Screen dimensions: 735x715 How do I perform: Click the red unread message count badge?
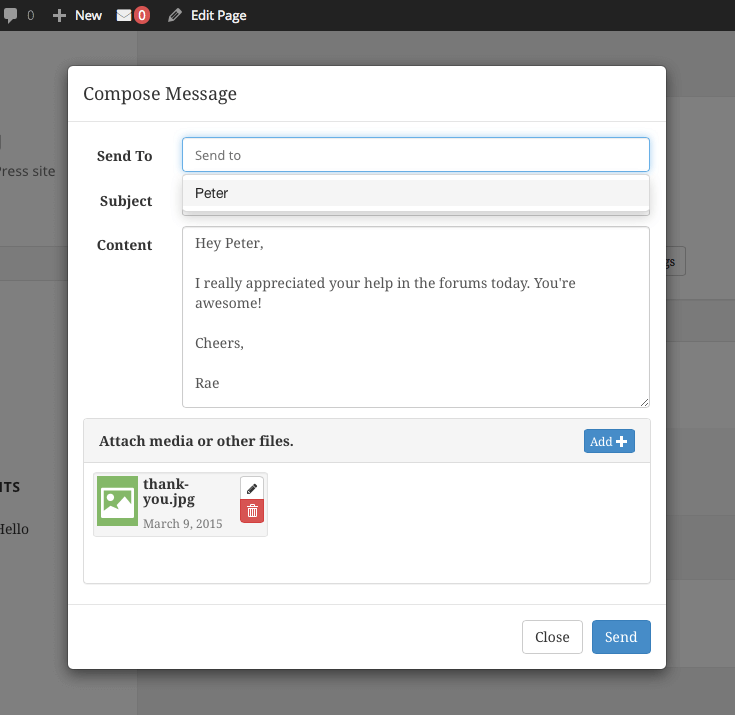(x=142, y=15)
